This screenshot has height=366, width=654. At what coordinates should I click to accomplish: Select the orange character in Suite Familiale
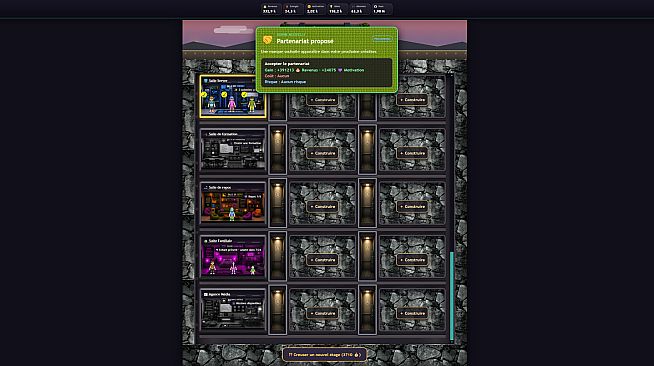(212, 267)
